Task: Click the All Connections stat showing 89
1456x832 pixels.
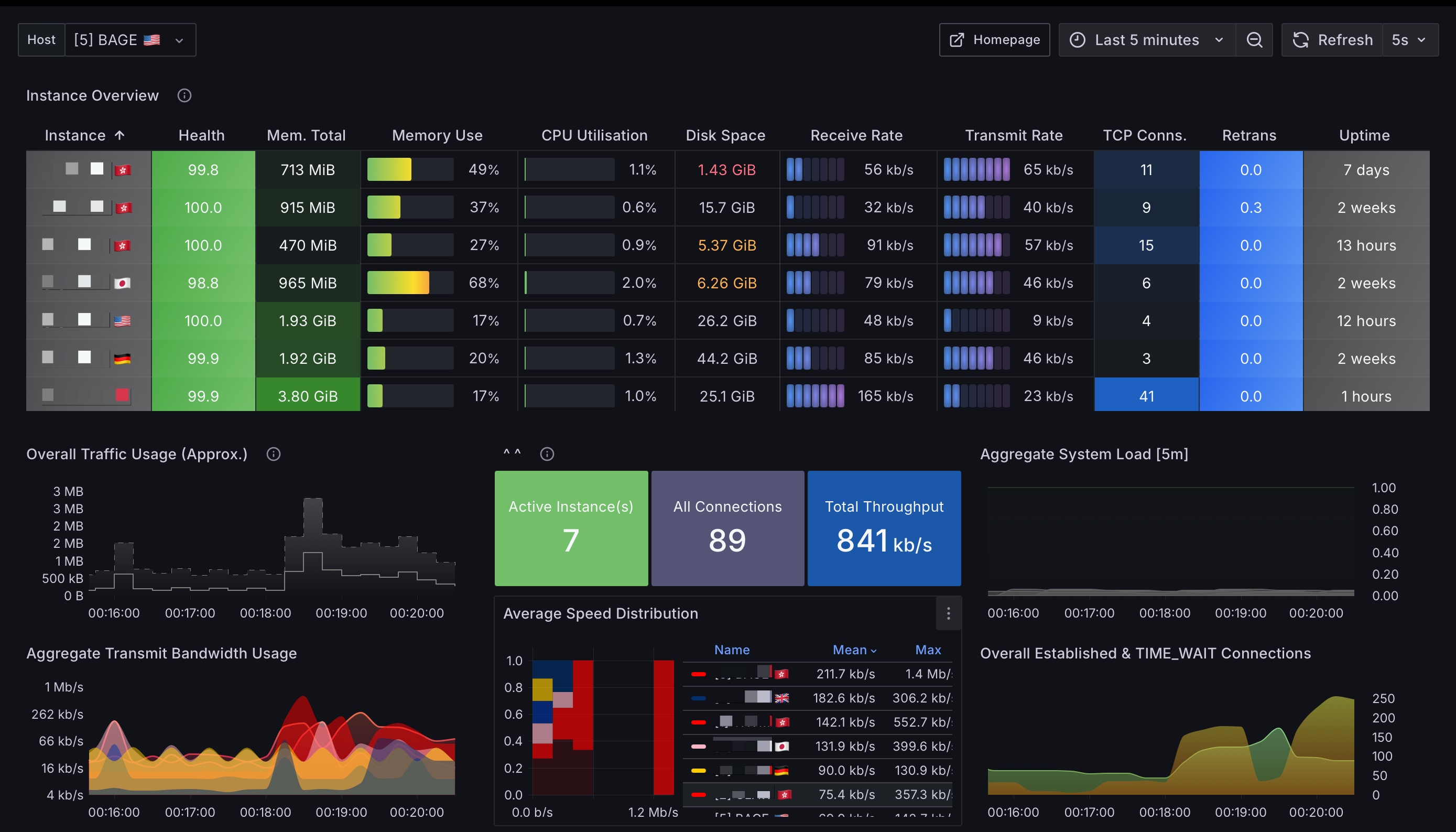Action: coord(727,528)
